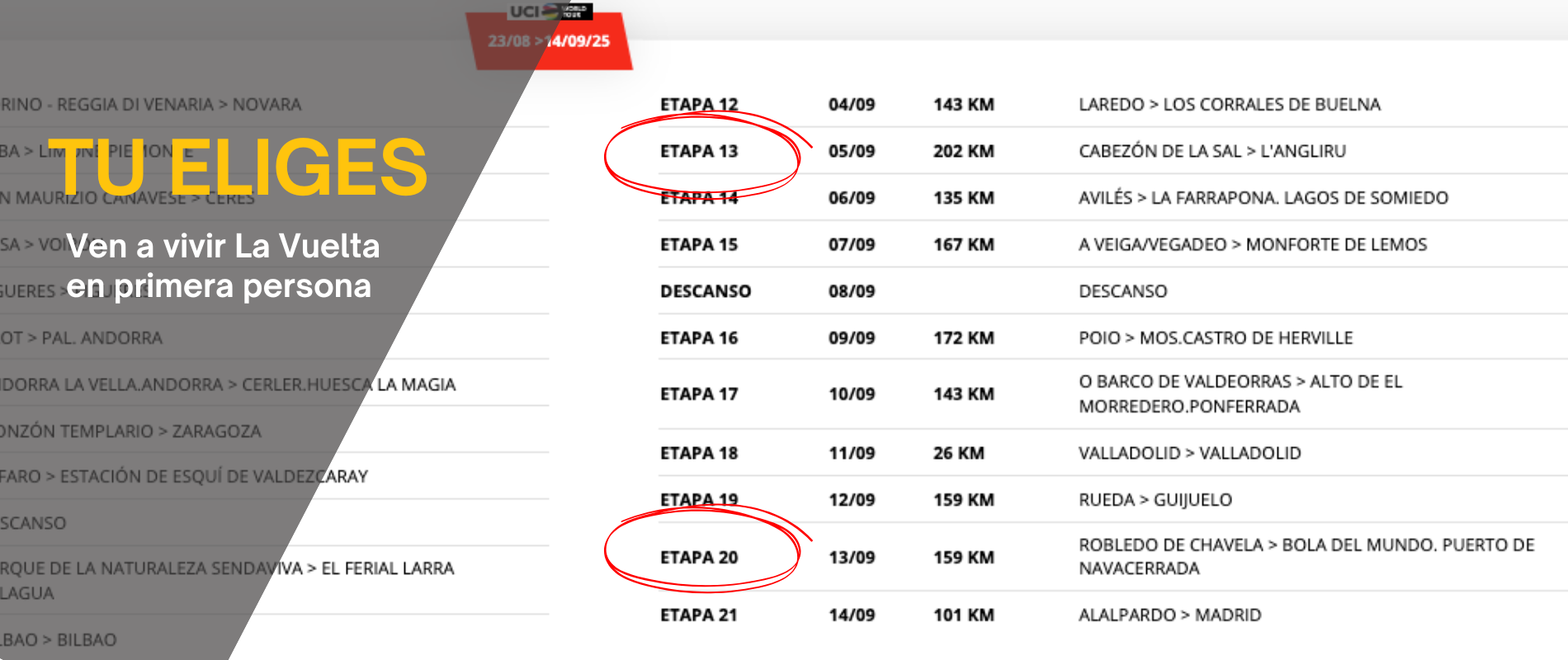The height and width of the screenshot is (660, 1568).
Task: Click the '135 KM' distance
Action: (x=964, y=198)
